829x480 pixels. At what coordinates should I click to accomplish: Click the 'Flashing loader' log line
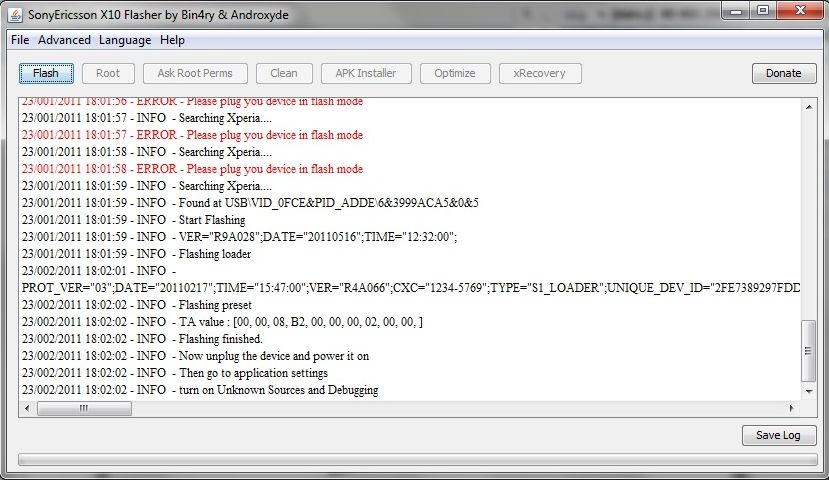136,254
